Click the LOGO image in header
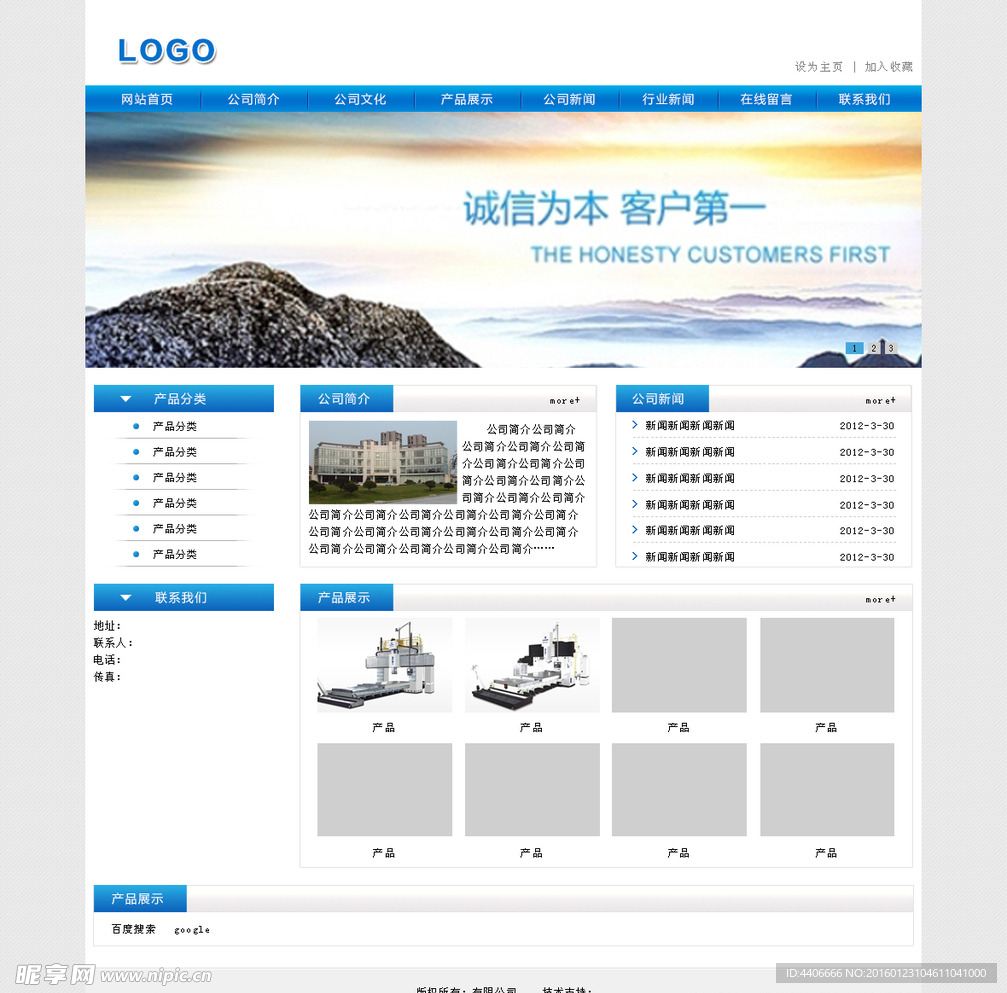1007x993 pixels. point(166,51)
